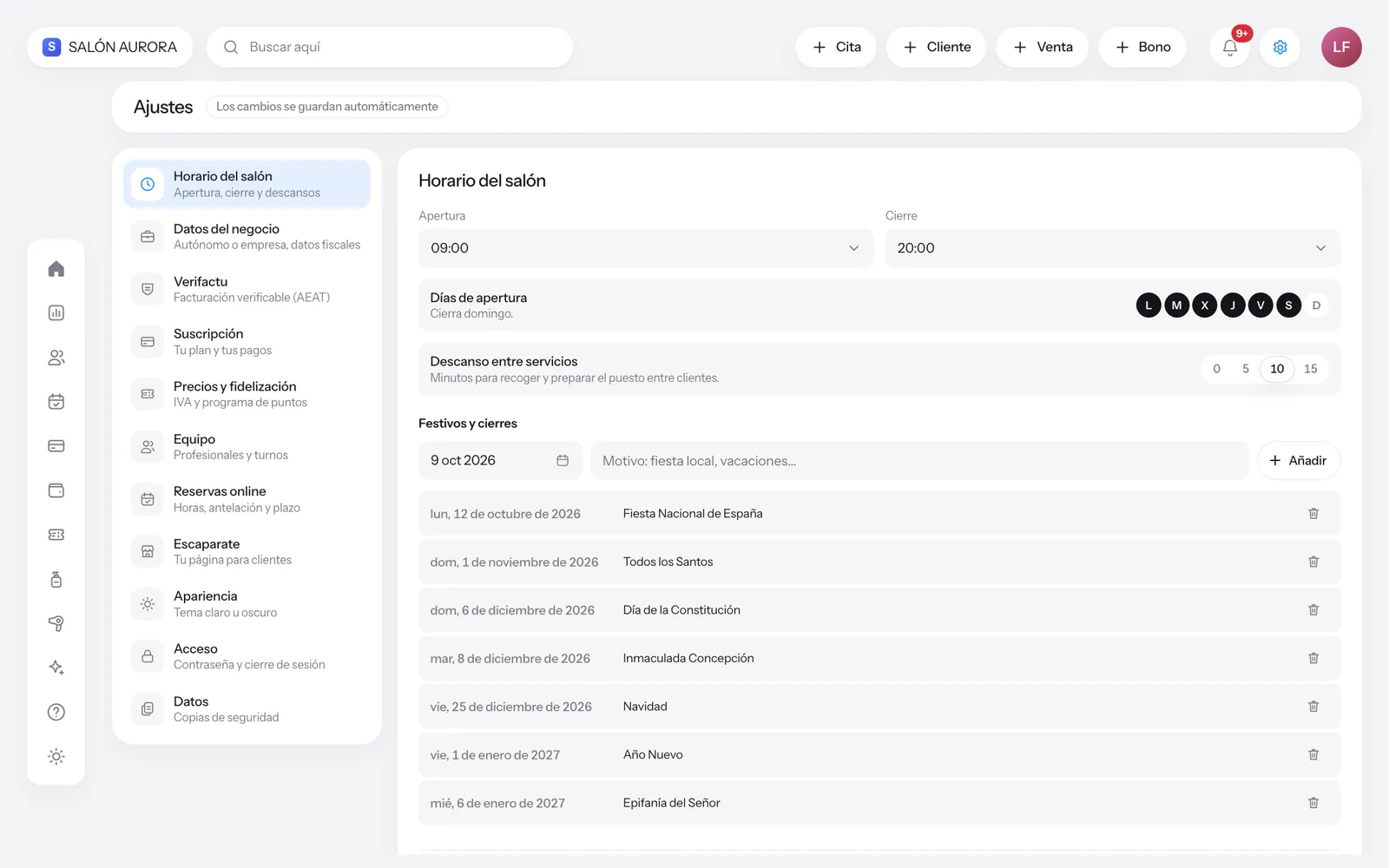
Task: Set break between services to 5 minutes
Action: (1245, 369)
